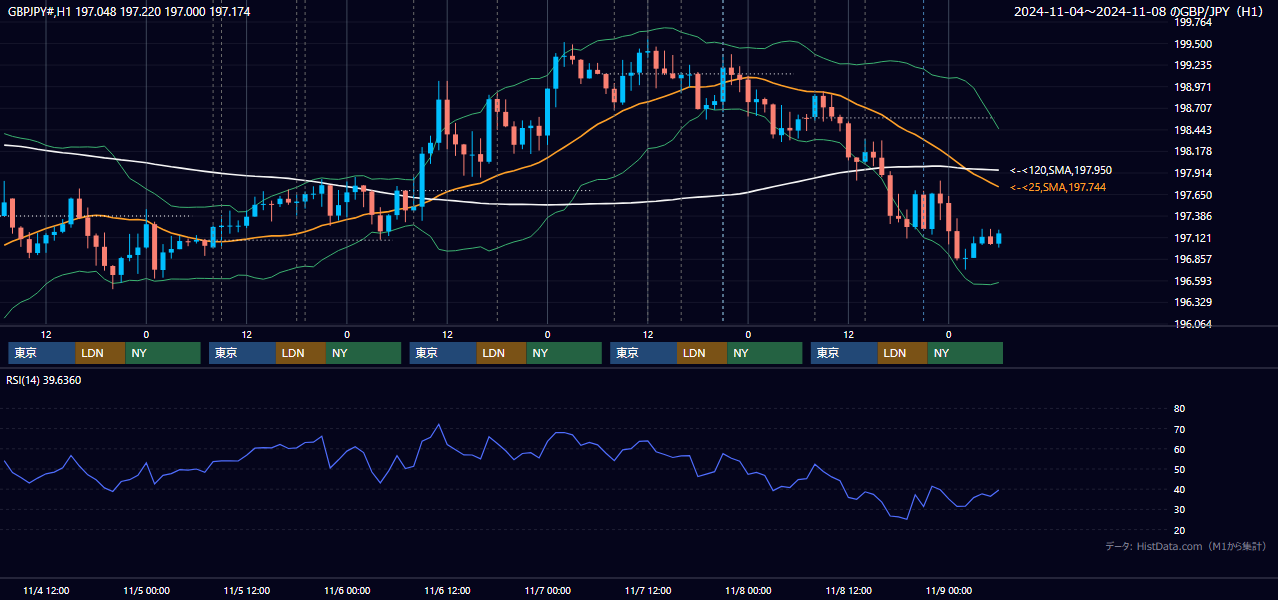
Task: Click the 11/6 00:00 time axis label
Action: click(x=347, y=590)
